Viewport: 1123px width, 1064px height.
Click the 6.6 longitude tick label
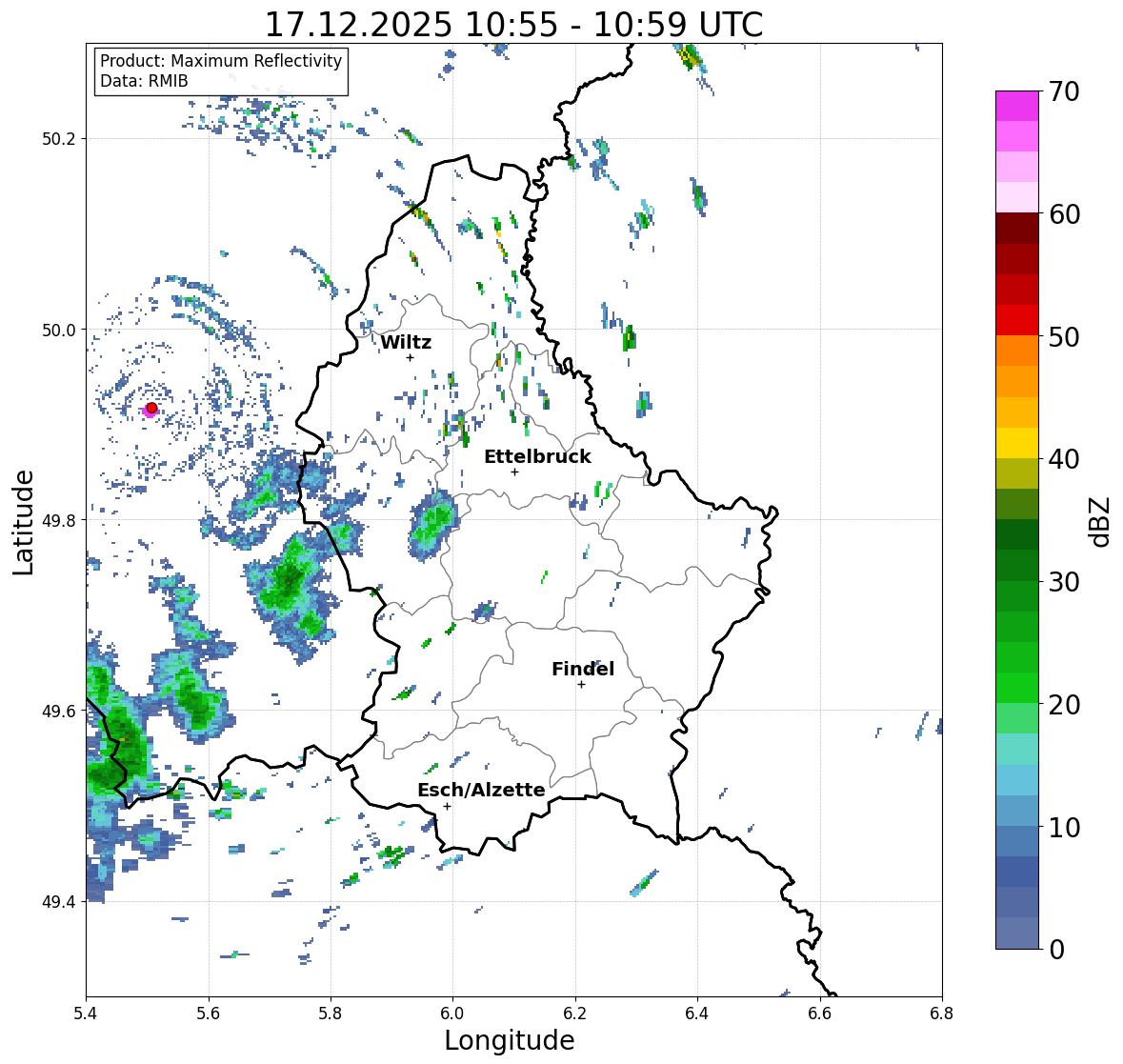tap(820, 1013)
